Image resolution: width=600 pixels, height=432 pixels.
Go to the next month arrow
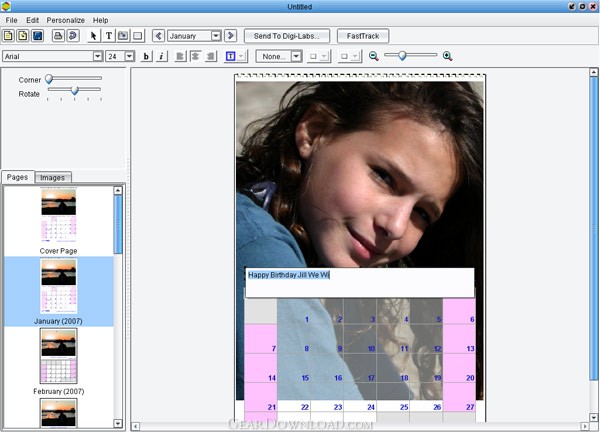(x=230, y=36)
